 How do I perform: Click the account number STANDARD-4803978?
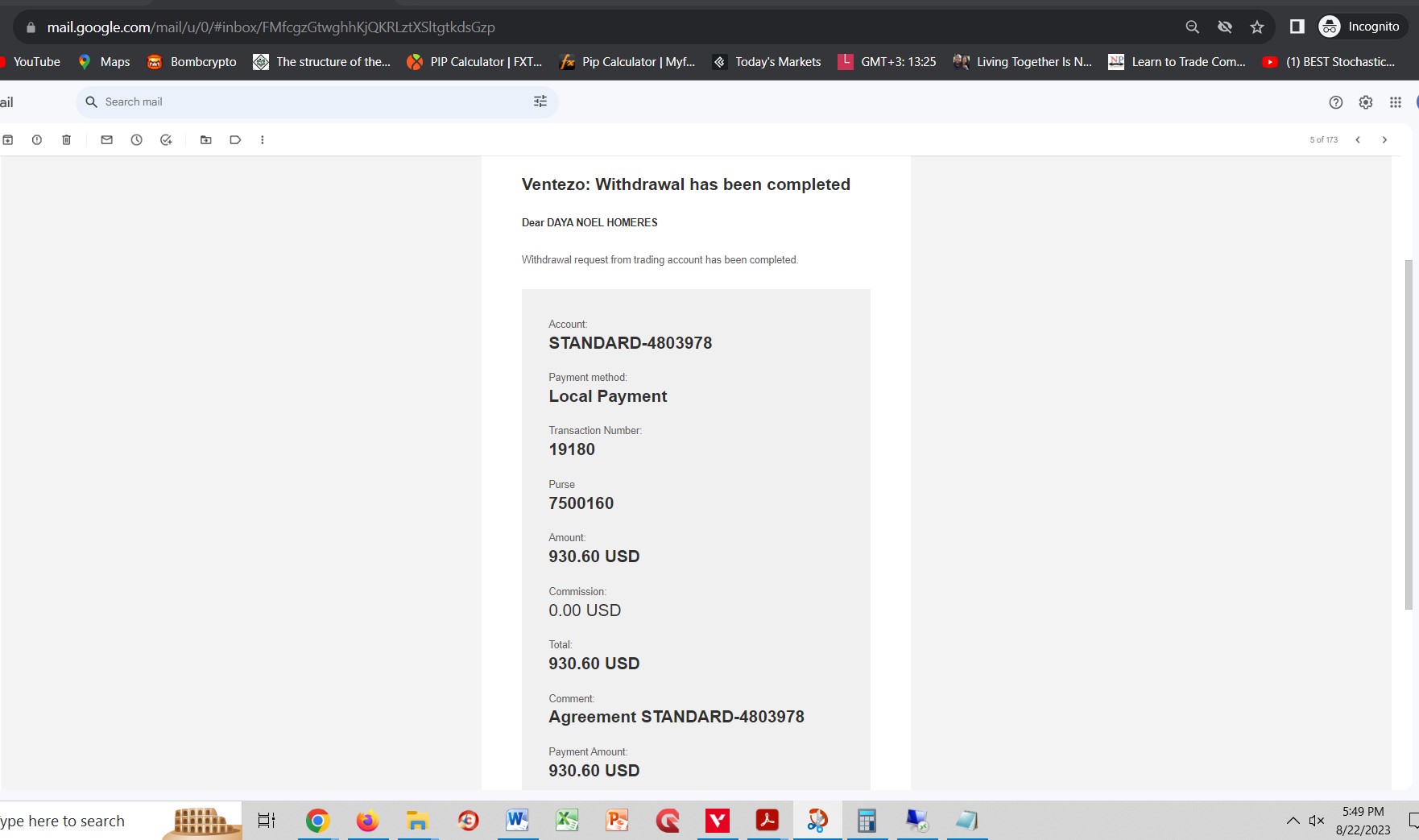click(x=631, y=343)
